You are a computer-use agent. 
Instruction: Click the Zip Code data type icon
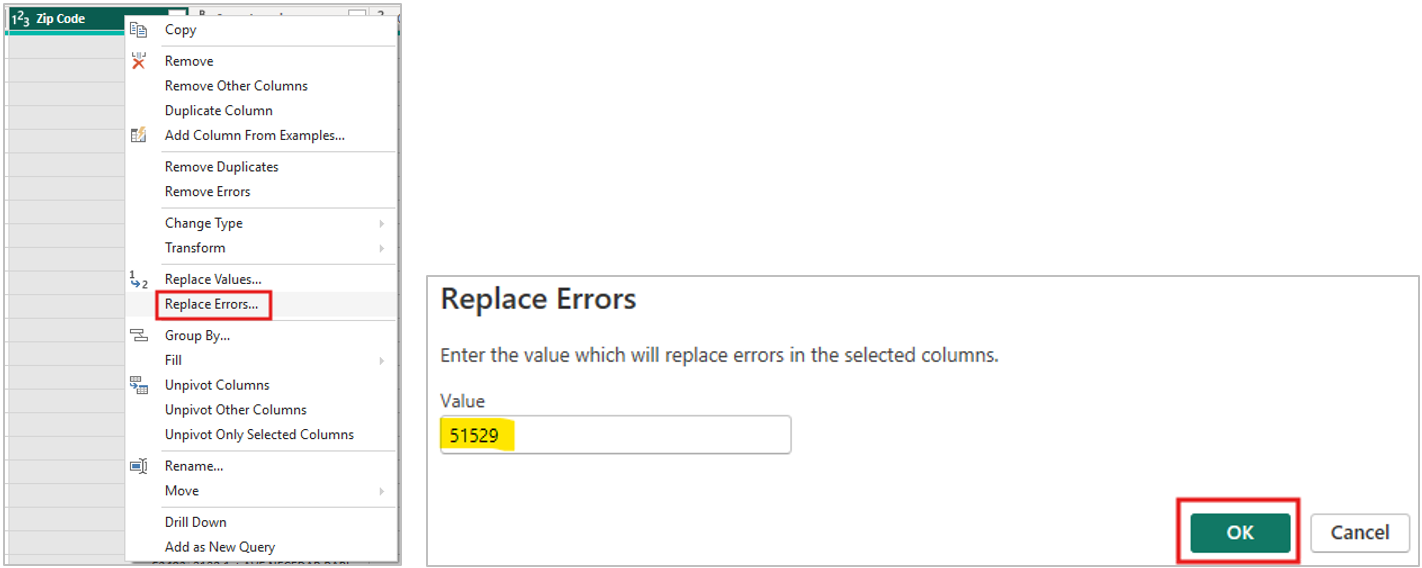pyautogui.click(x=20, y=19)
